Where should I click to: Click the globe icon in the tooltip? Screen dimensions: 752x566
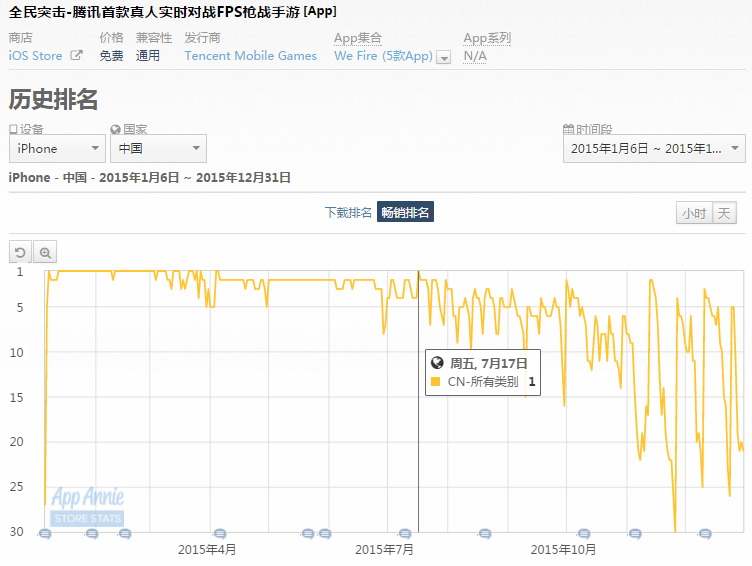click(437, 363)
